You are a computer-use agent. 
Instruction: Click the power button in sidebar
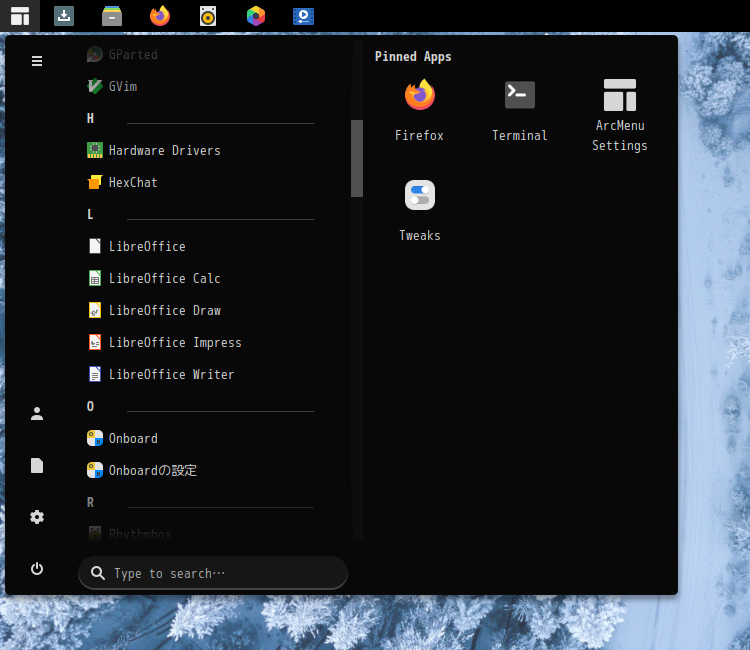click(x=37, y=569)
